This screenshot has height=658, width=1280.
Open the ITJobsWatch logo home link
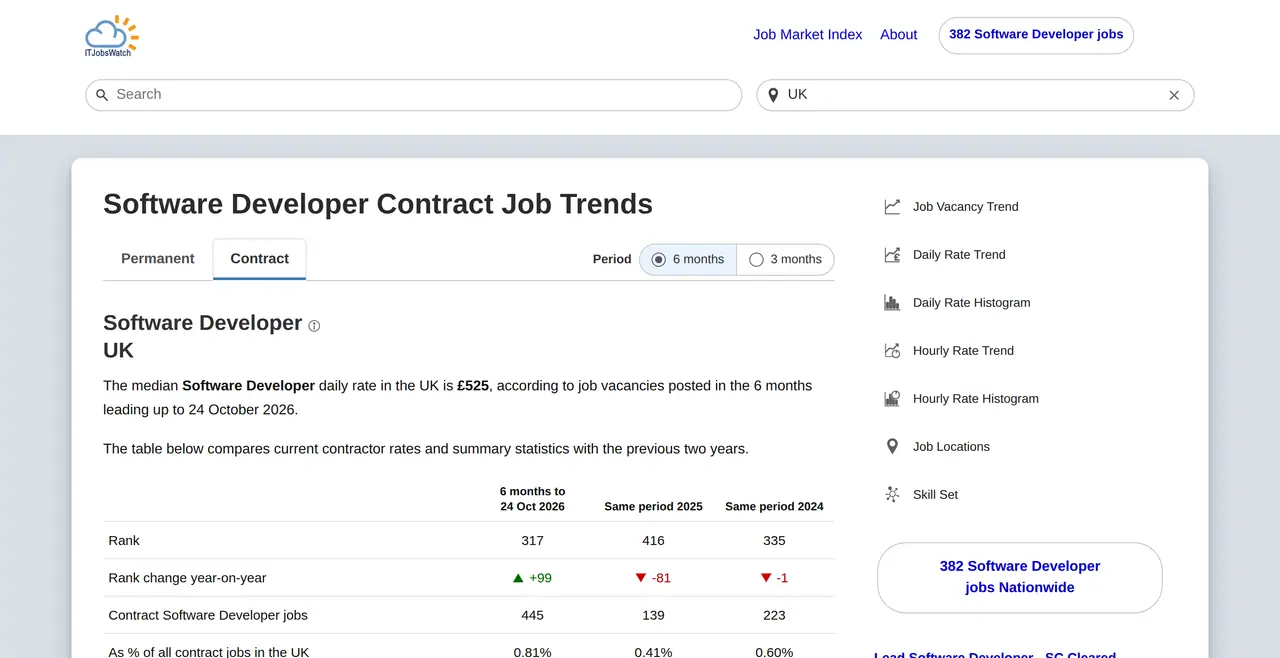(111, 36)
